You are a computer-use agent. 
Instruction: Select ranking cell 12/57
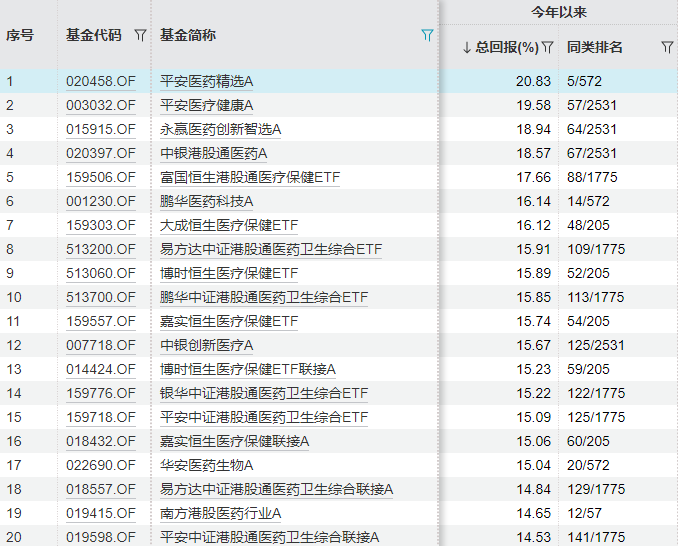pos(584,513)
